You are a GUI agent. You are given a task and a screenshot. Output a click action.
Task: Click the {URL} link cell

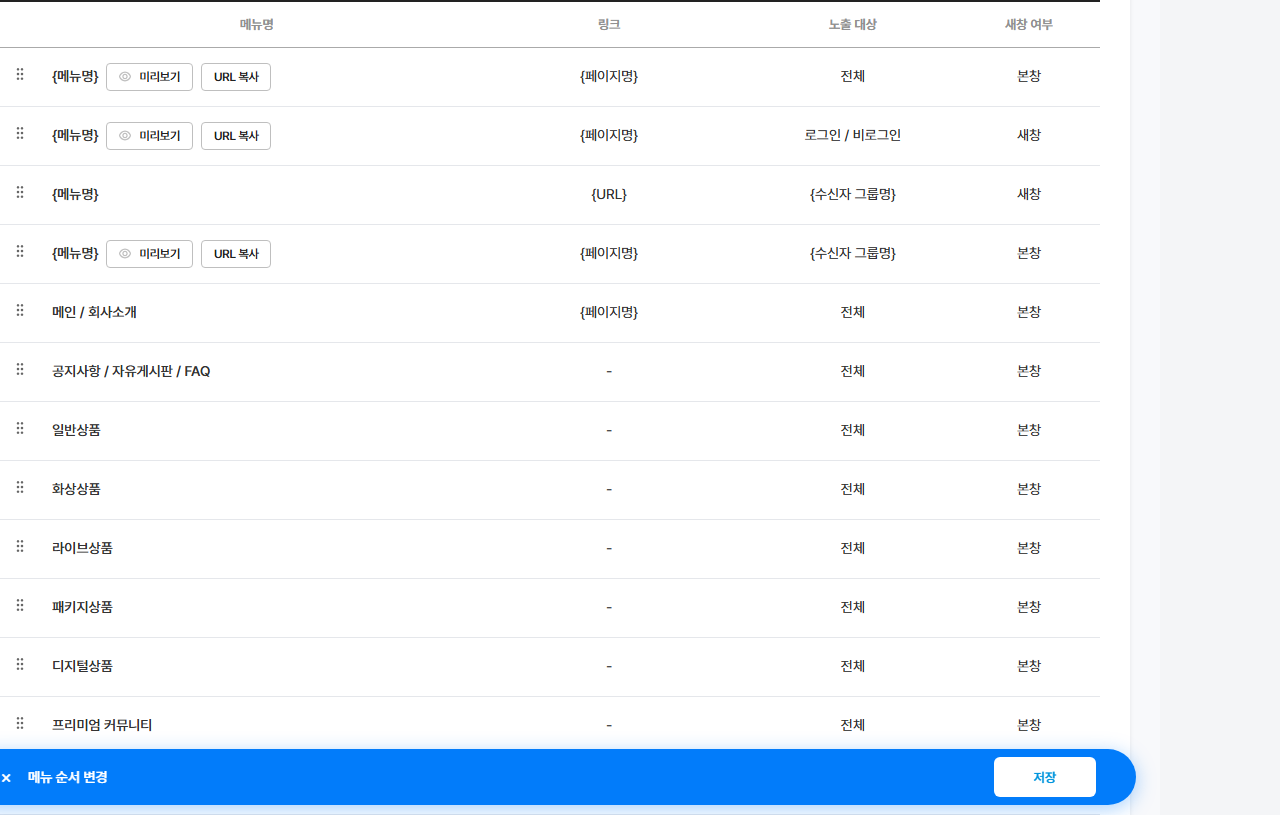(609, 194)
